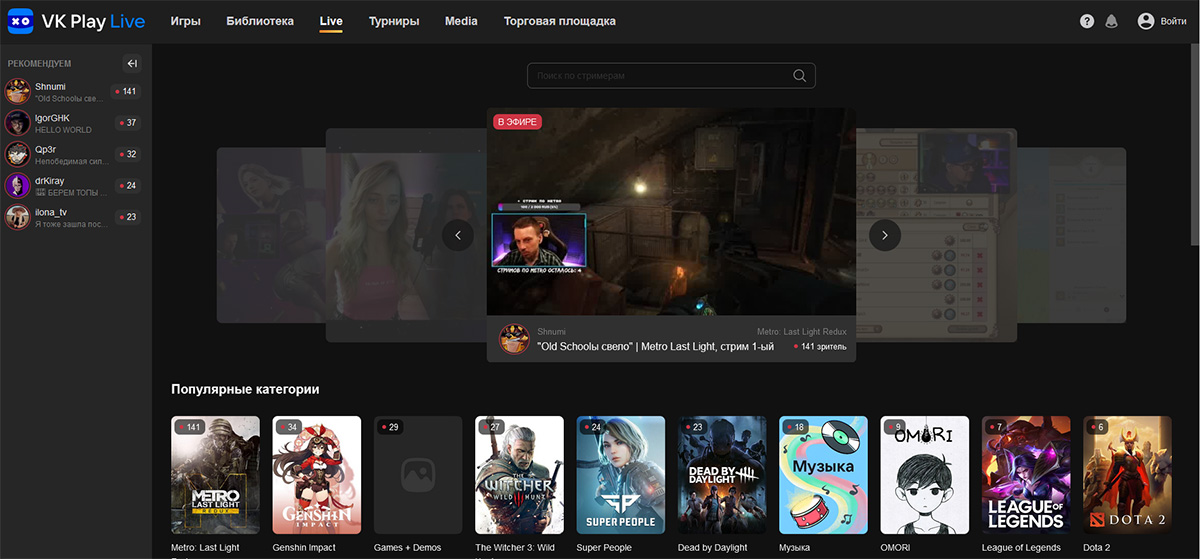Open the Games + Demos category card
The height and width of the screenshot is (559, 1200).
pyautogui.click(x=418, y=475)
